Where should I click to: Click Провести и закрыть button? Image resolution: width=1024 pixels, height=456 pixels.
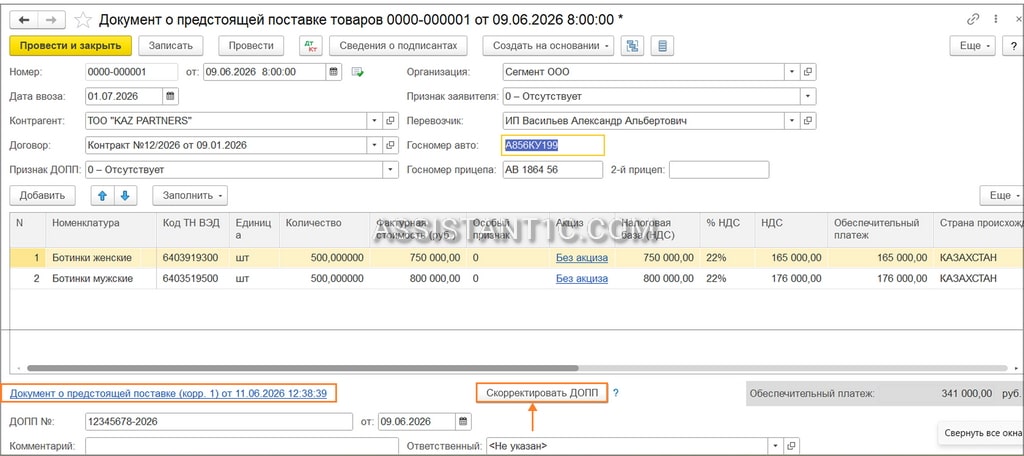click(x=71, y=46)
